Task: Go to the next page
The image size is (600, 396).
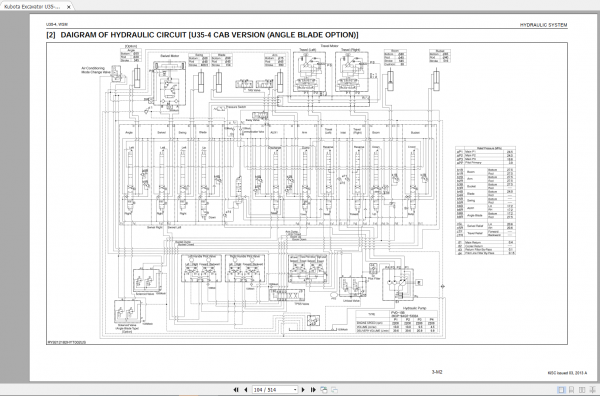Action: pyautogui.click(x=303, y=389)
